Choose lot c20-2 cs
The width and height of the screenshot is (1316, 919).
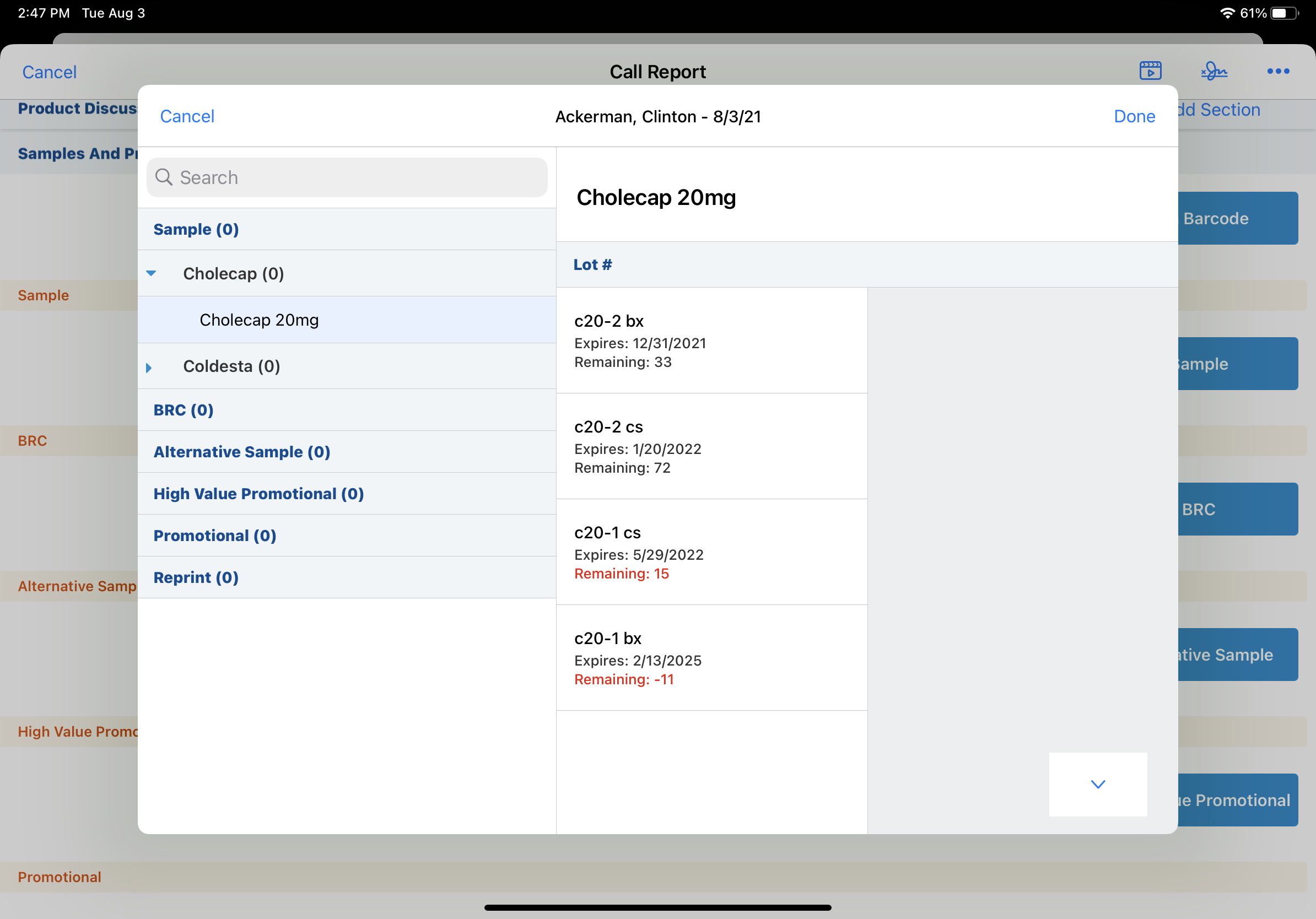(711, 446)
